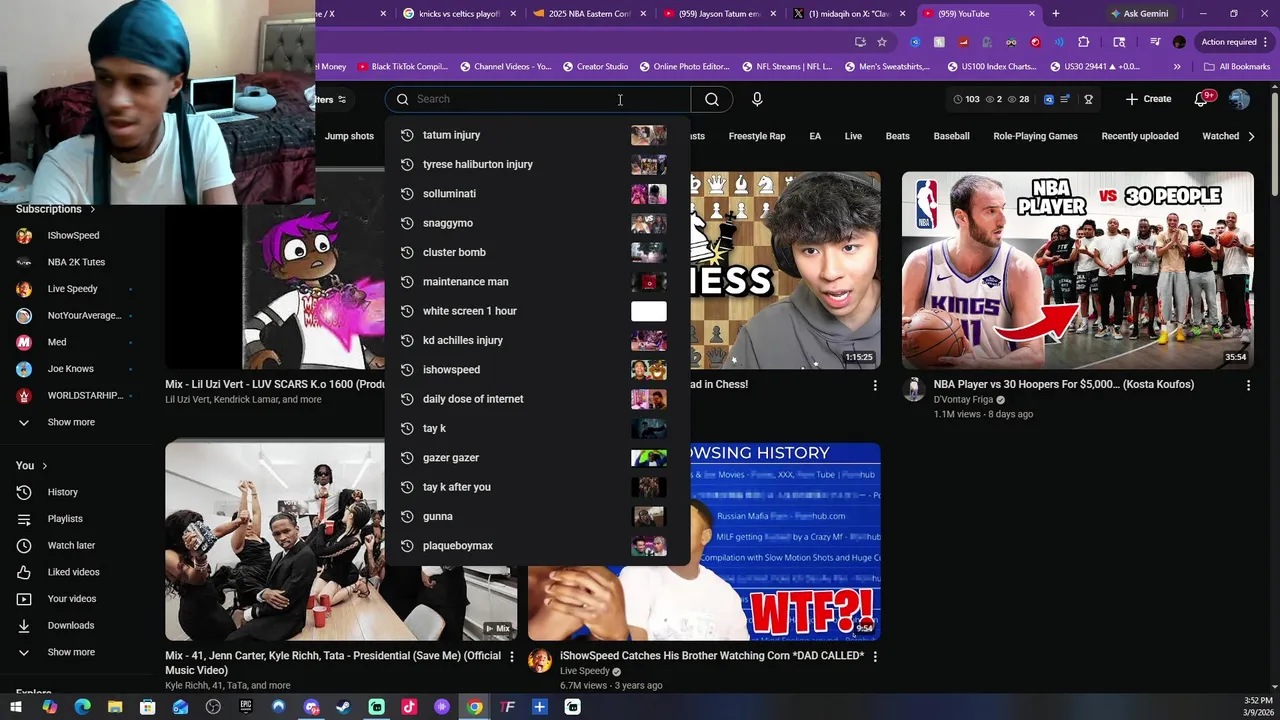Image resolution: width=1280 pixels, height=720 pixels.
Task: Select the Role-Playing Games chip
Action: coord(1035,136)
